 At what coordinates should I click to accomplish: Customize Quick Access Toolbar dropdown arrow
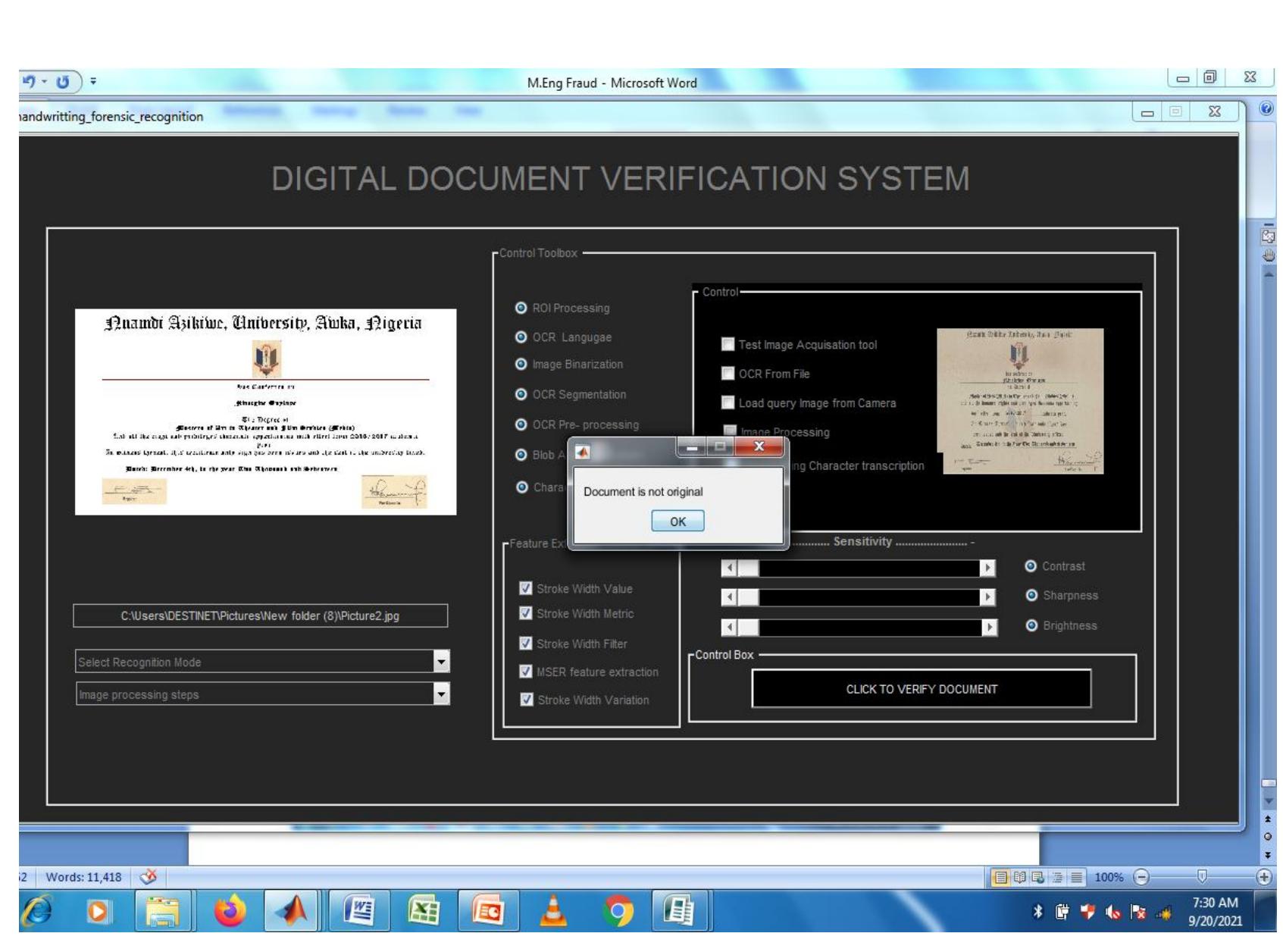[x=93, y=80]
